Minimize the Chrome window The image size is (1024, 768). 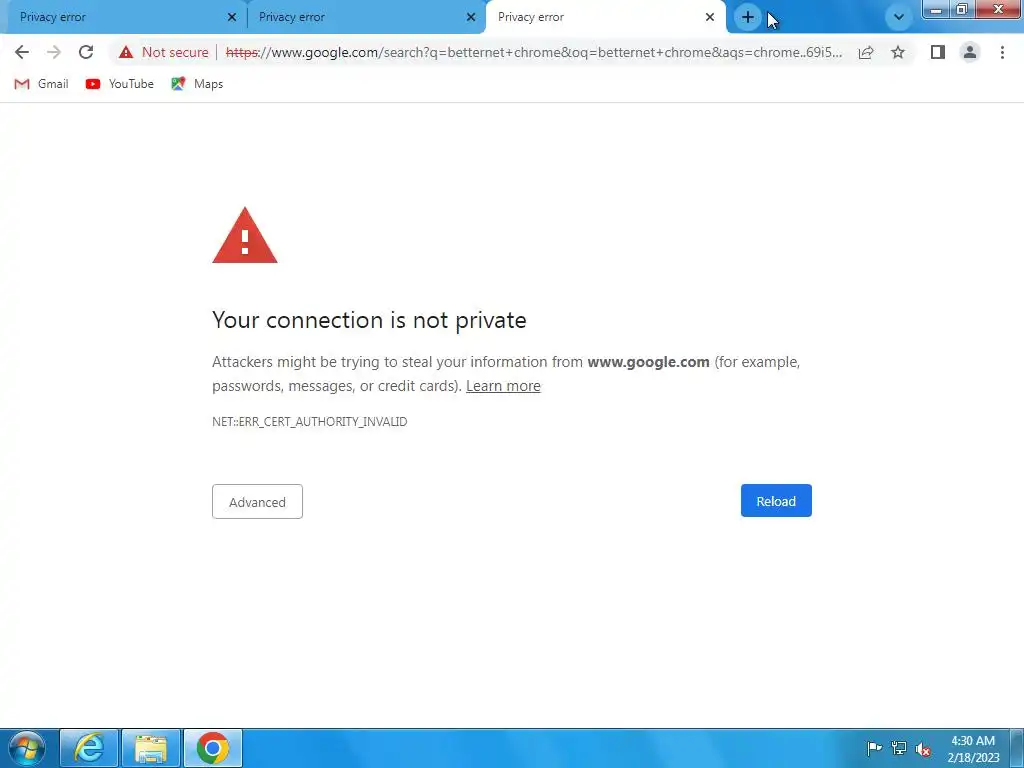click(936, 9)
